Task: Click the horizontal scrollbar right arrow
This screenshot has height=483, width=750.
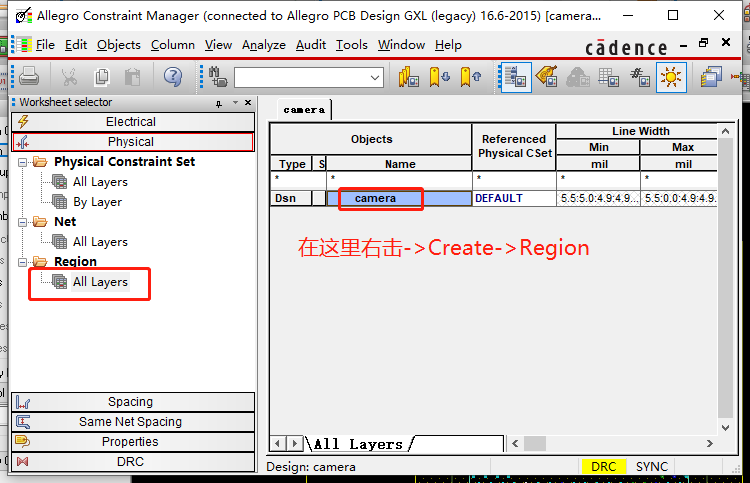Action: 710,444
